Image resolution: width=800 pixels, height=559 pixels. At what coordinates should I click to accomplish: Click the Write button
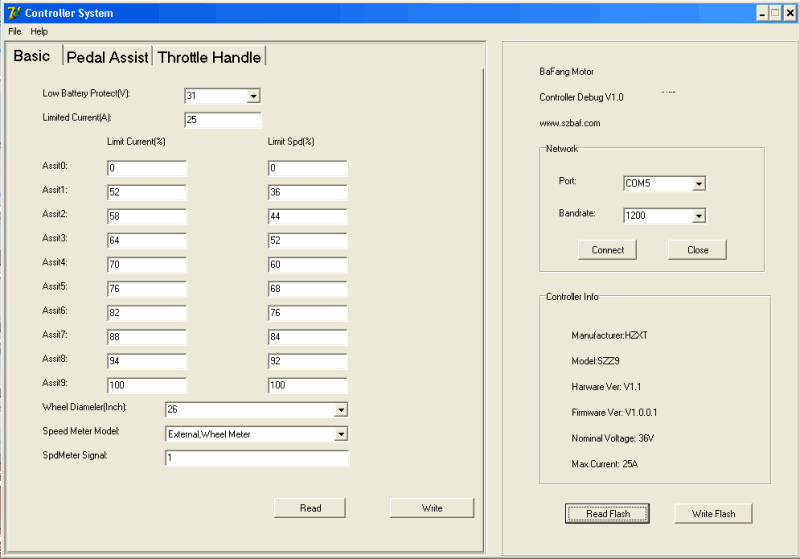click(432, 508)
